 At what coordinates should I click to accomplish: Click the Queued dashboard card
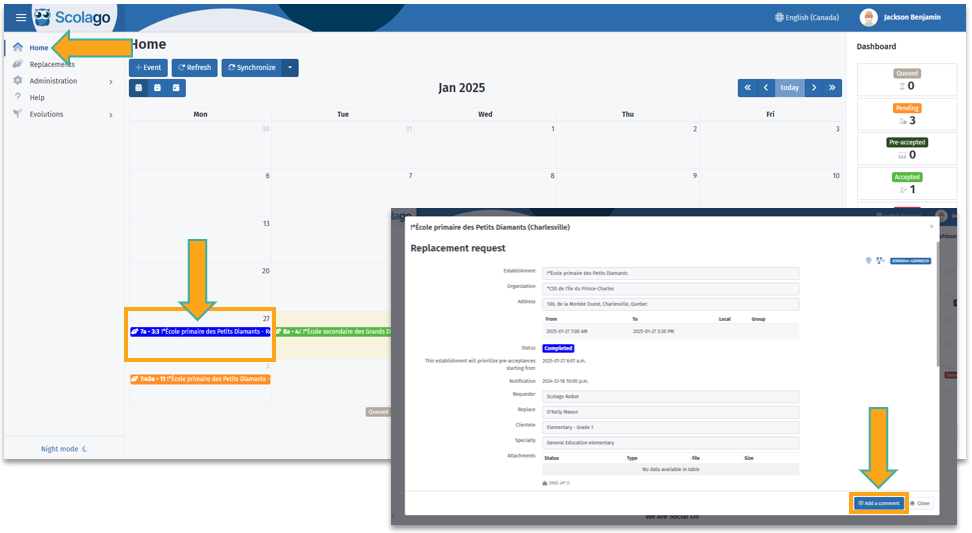(x=907, y=80)
